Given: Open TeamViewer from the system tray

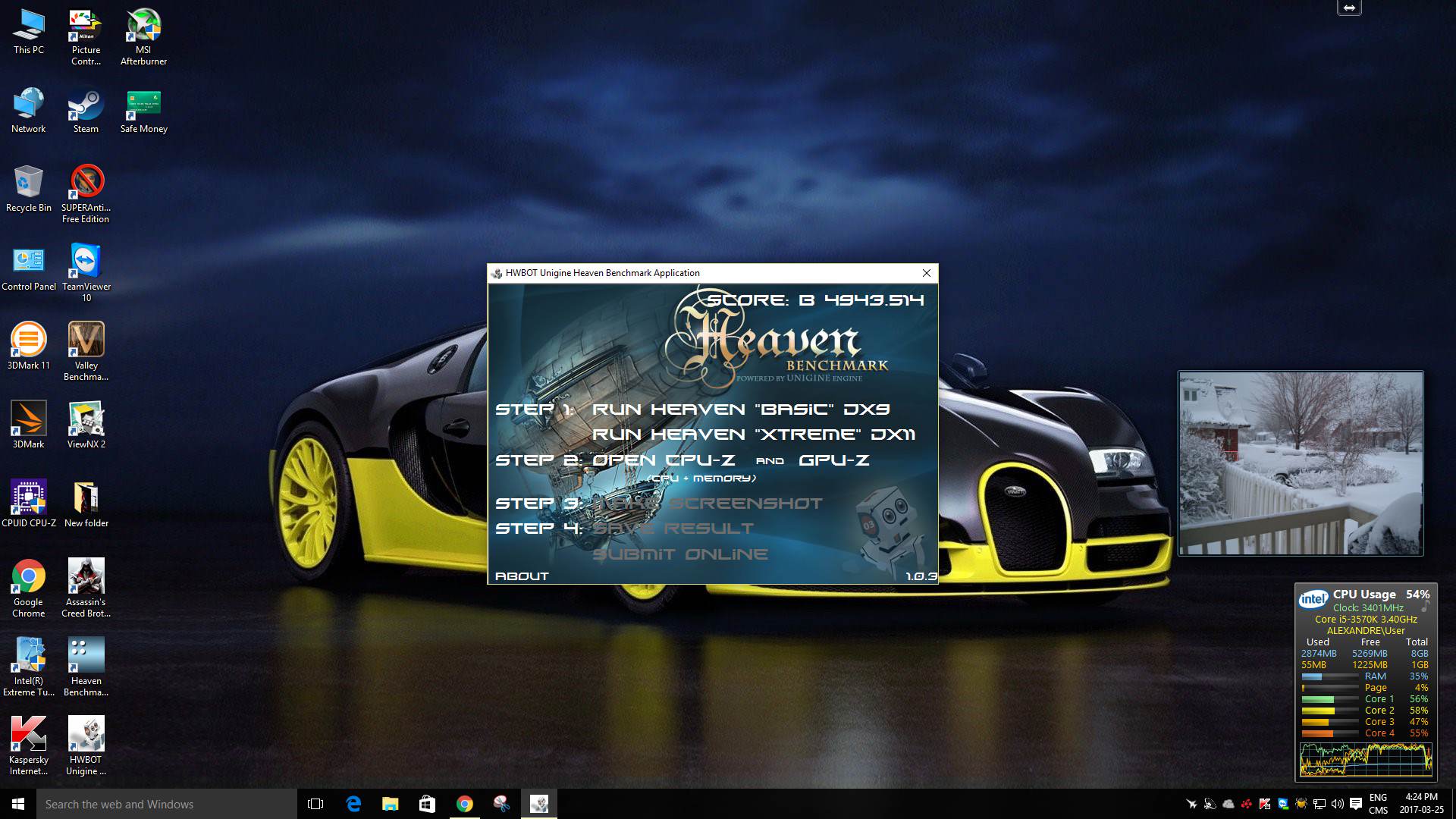Looking at the screenshot, I should pos(1283,804).
